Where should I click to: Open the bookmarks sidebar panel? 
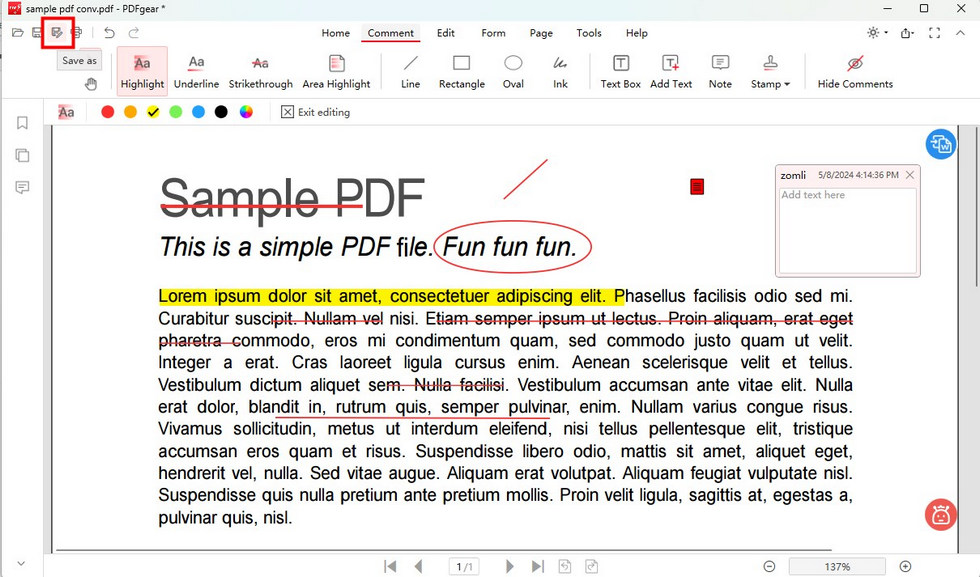click(x=22, y=122)
